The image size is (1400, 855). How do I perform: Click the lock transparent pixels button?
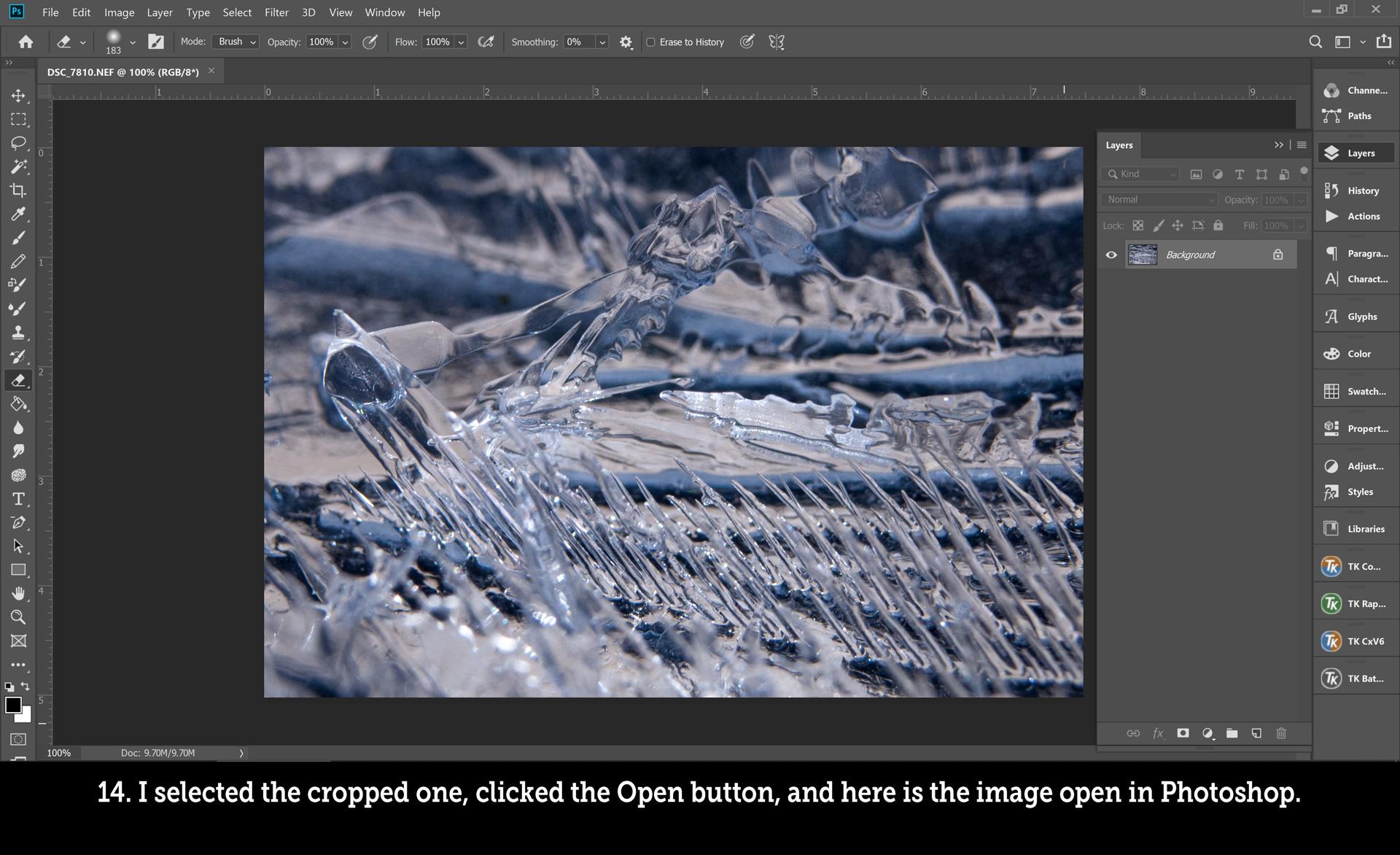tap(1138, 225)
